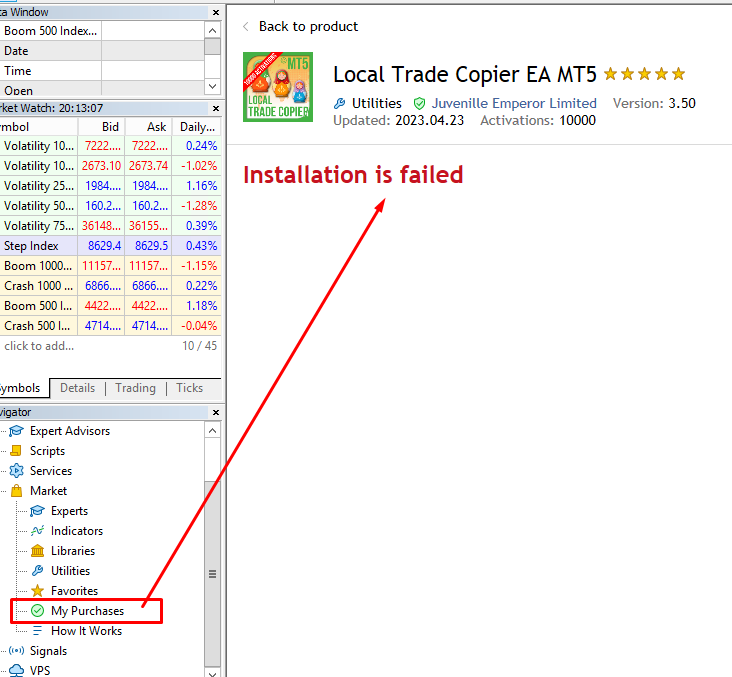Select My Purchases in the Market tree
Screen dimensions: 732x677
point(87,611)
